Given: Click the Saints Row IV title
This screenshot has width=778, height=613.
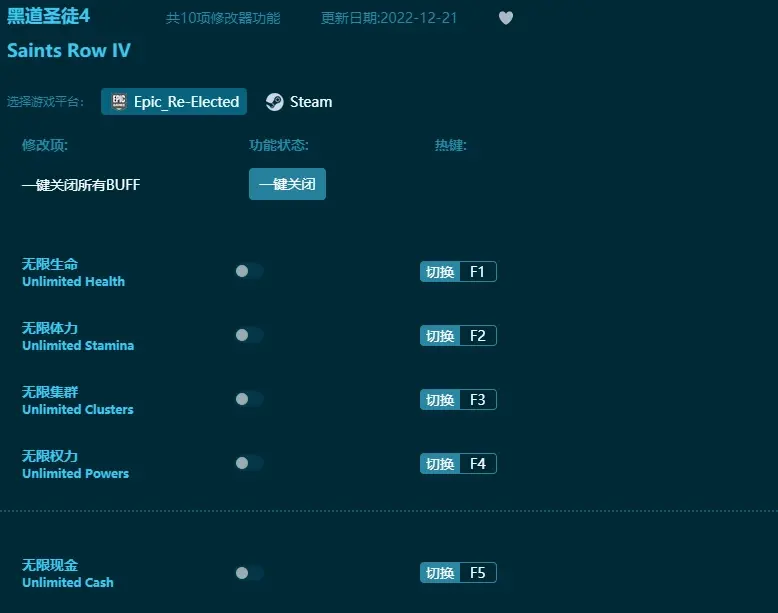Looking at the screenshot, I should pos(69,50).
